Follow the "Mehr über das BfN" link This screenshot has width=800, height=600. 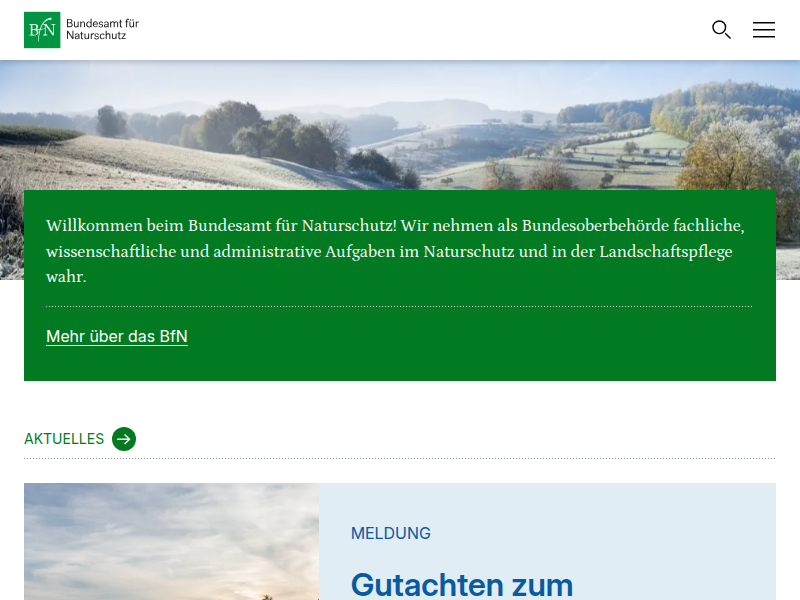tap(117, 337)
